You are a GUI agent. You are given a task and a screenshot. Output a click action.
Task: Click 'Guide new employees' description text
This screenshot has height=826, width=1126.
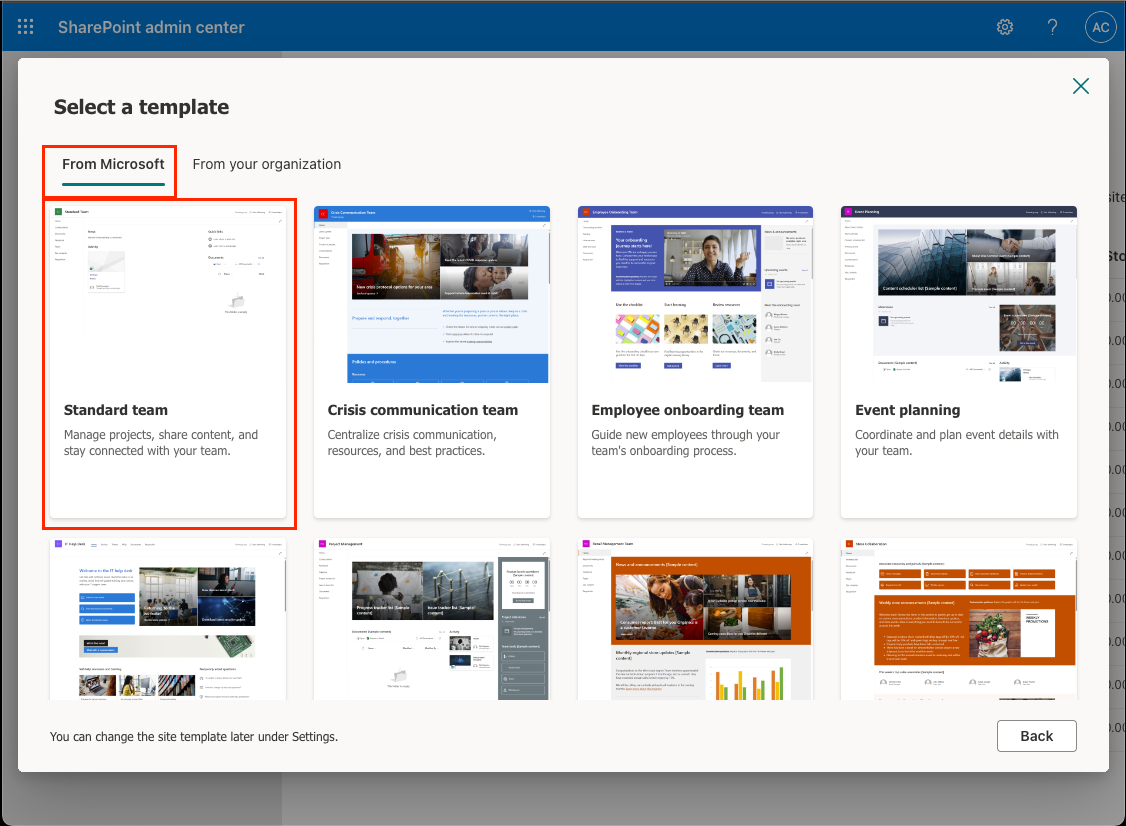point(685,442)
